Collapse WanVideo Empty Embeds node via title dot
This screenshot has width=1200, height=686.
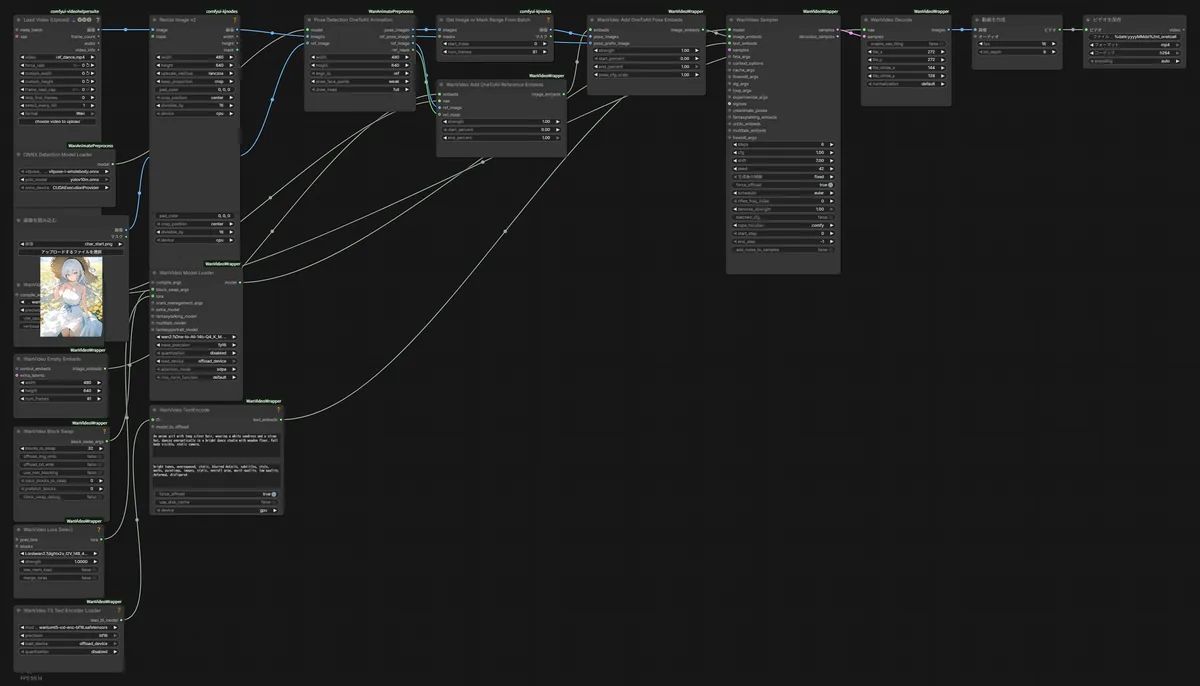point(19,358)
